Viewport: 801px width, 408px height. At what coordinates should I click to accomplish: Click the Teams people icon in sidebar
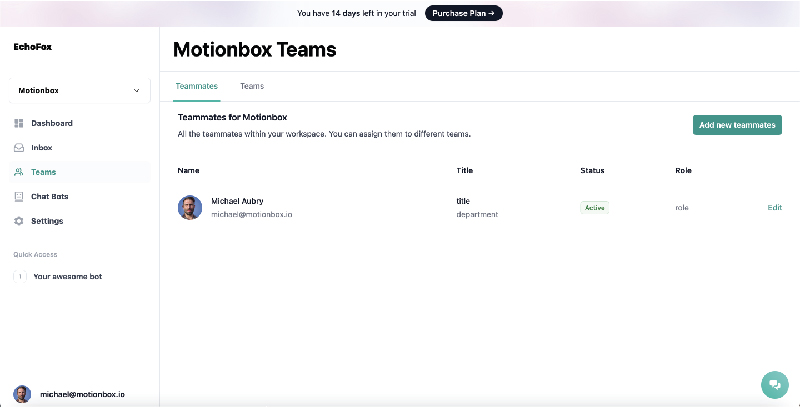tap(19, 172)
